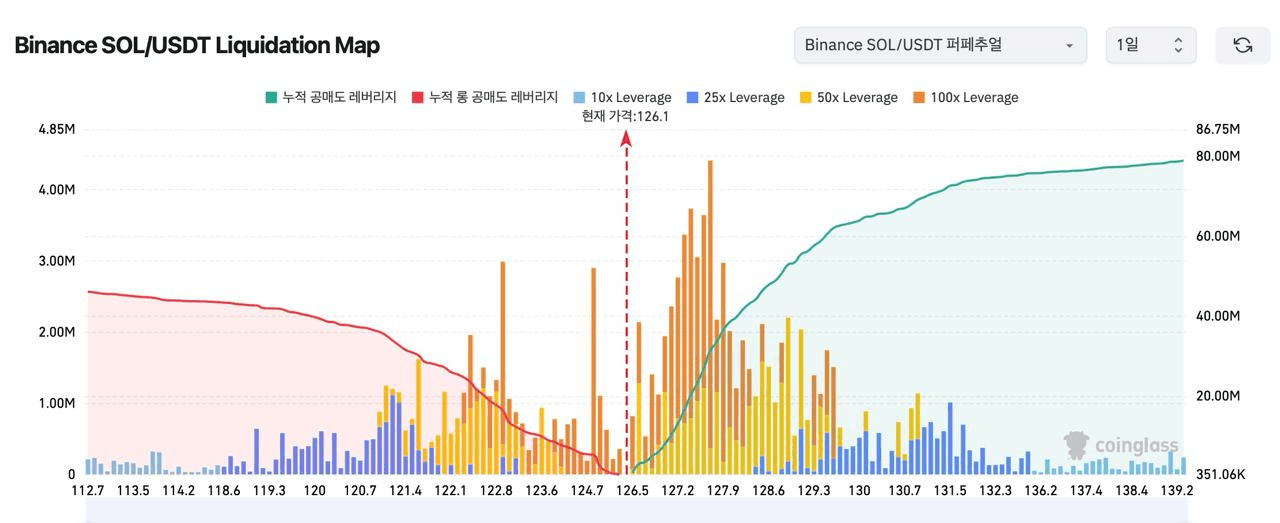Click the refresh icon button

tap(1242, 45)
